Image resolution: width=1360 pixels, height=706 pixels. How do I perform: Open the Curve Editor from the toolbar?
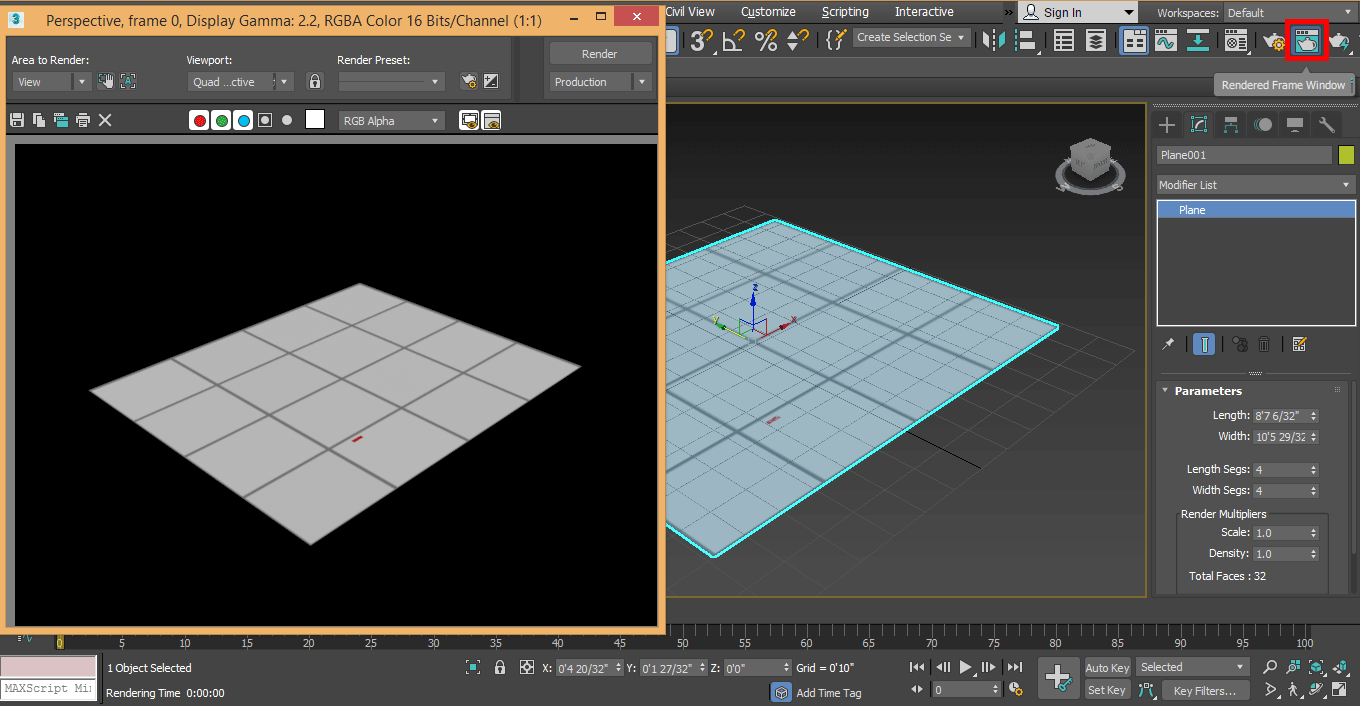click(1165, 40)
